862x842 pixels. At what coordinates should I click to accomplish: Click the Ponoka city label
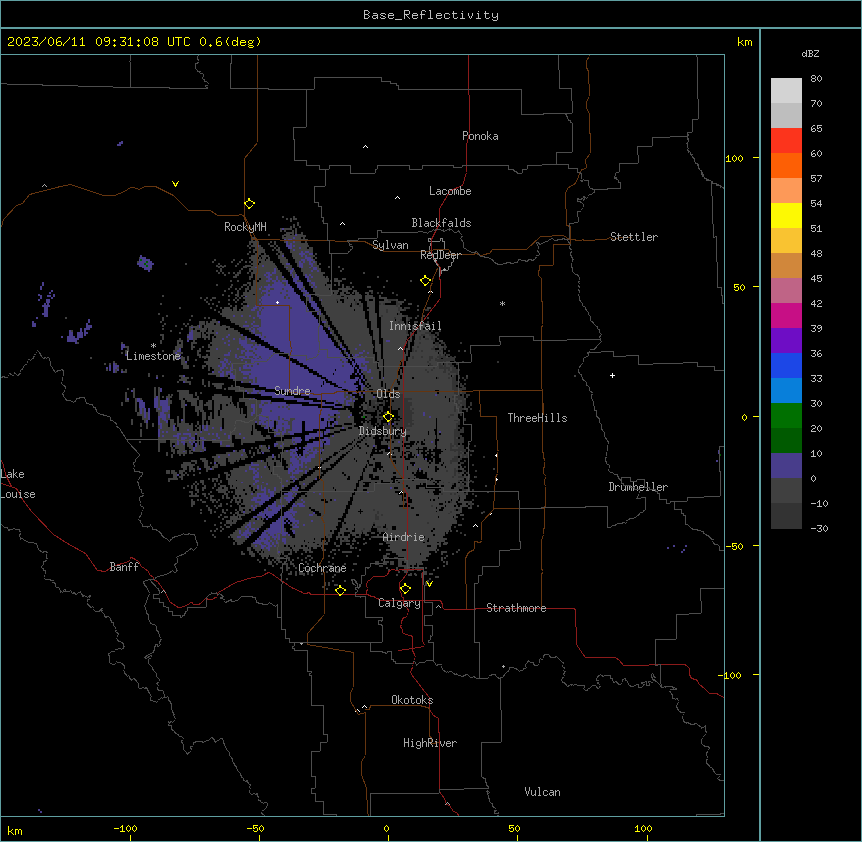tap(480, 136)
